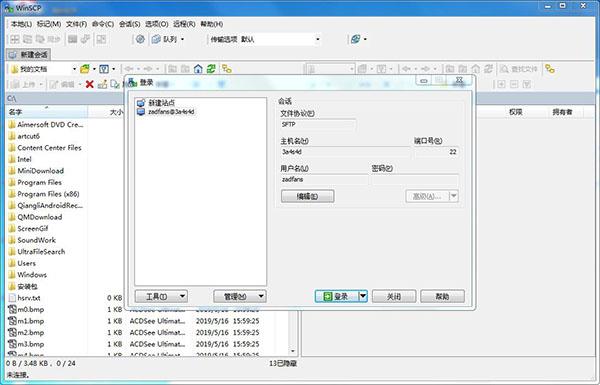
Task: Click the remote panel home directory icon
Action: pos(475,69)
